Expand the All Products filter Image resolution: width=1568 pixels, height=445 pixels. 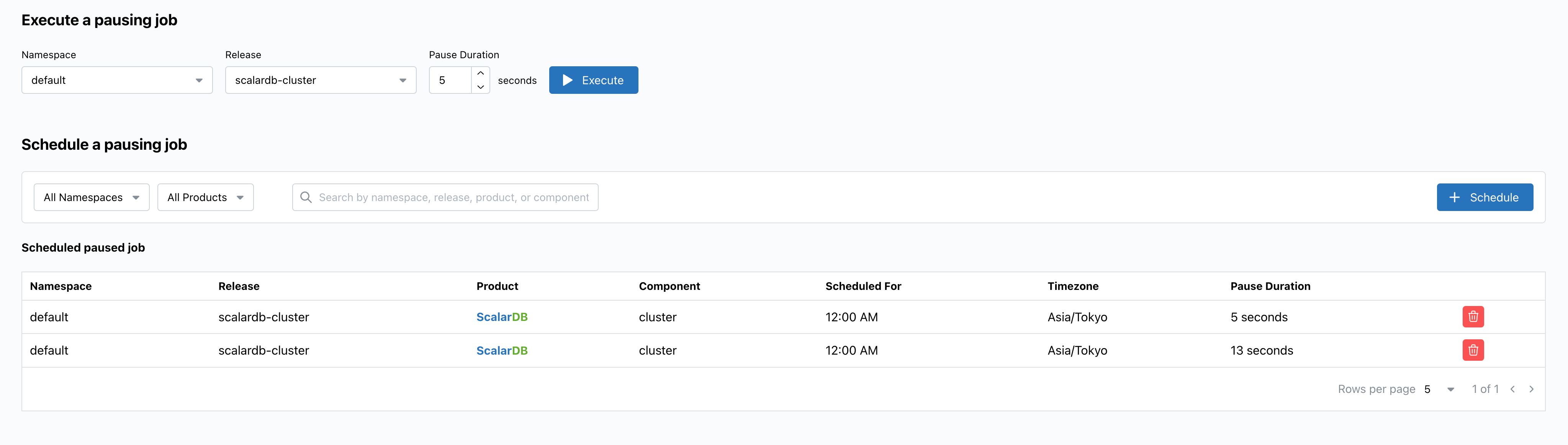[205, 197]
